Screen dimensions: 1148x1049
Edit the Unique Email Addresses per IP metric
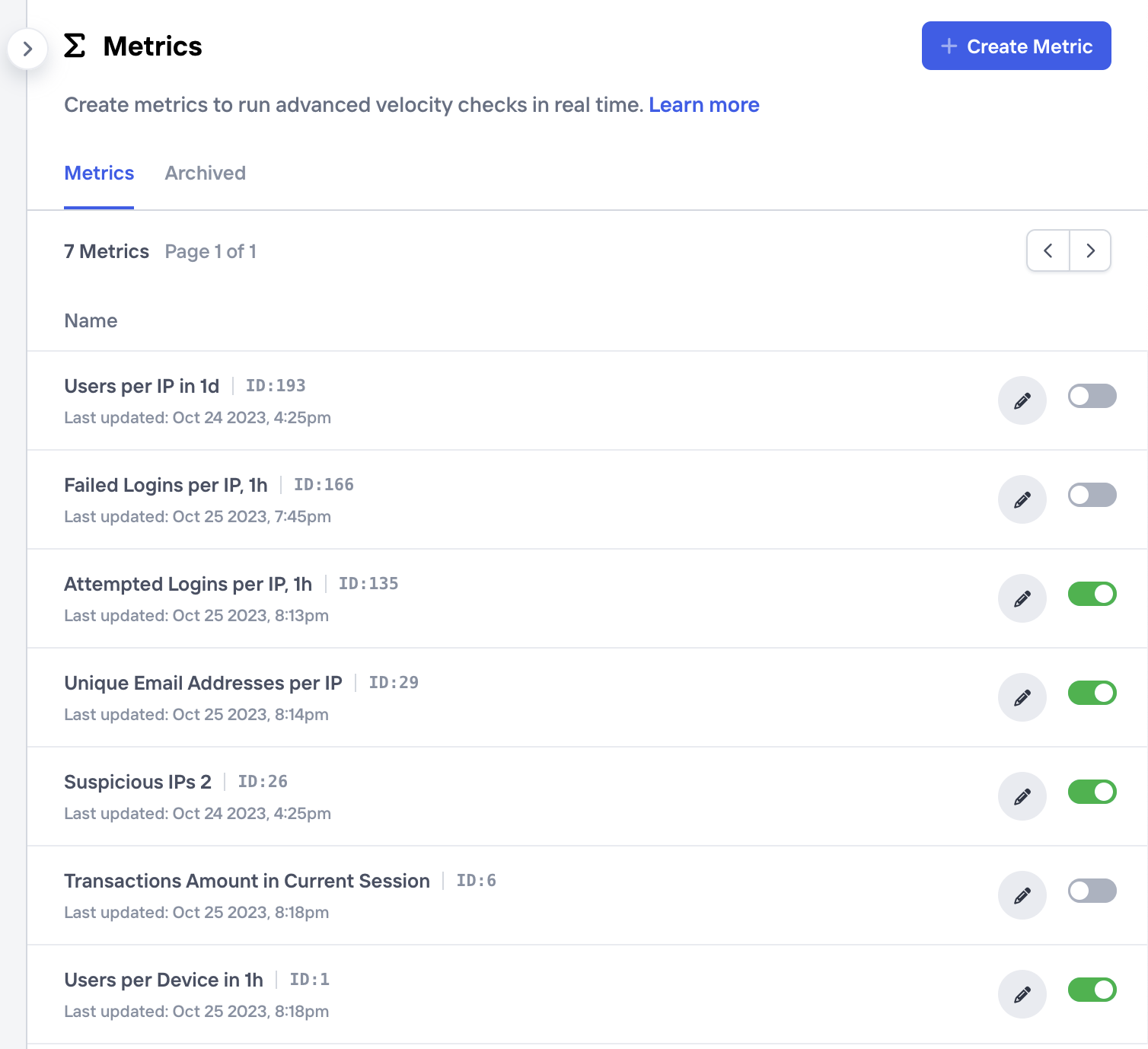click(1022, 697)
